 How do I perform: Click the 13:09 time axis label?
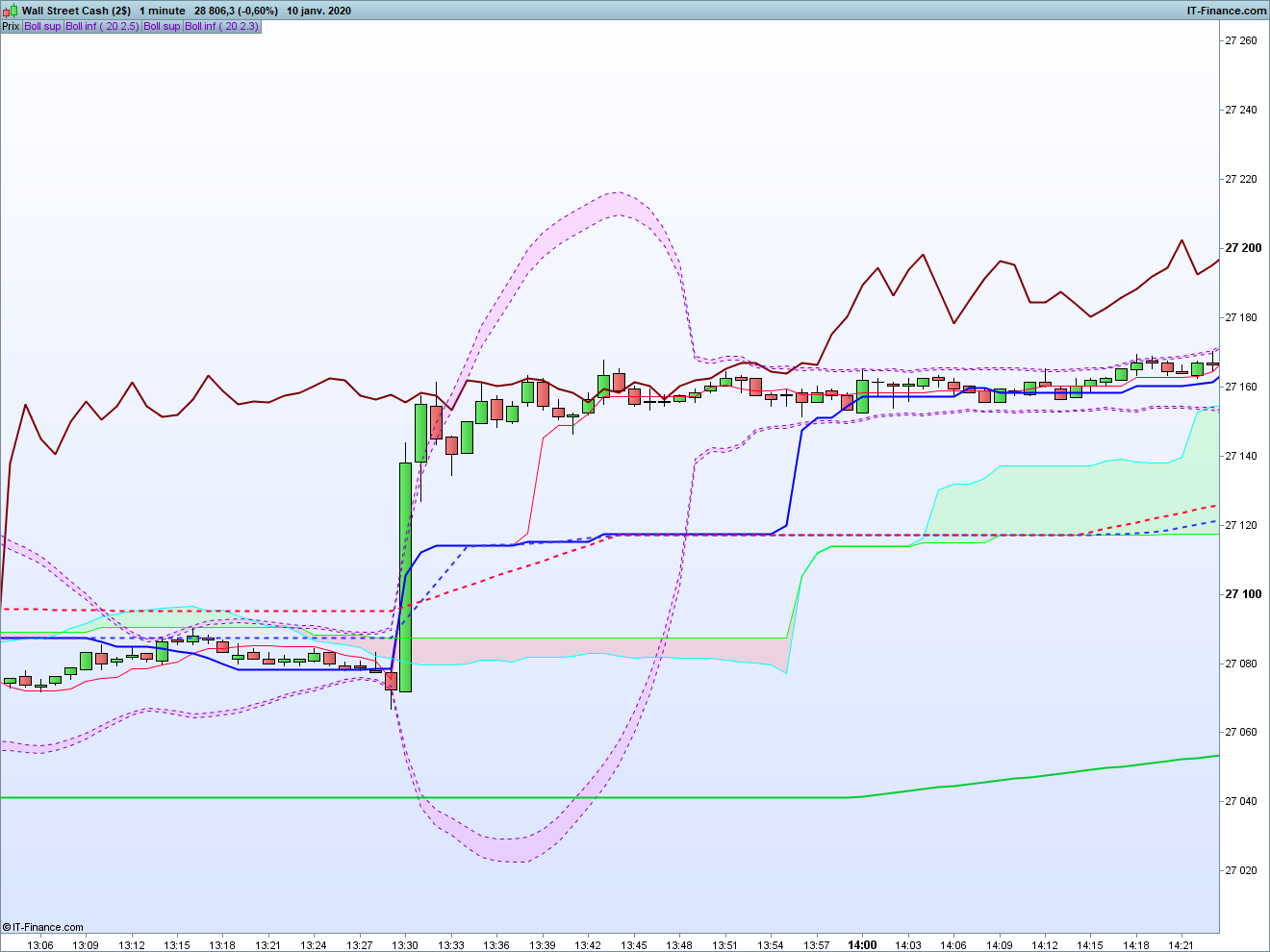(86, 945)
